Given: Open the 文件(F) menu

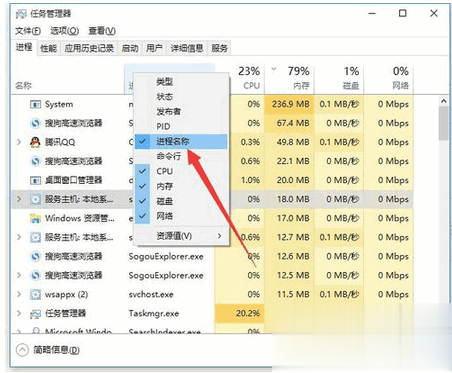Looking at the screenshot, I should point(28,31).
